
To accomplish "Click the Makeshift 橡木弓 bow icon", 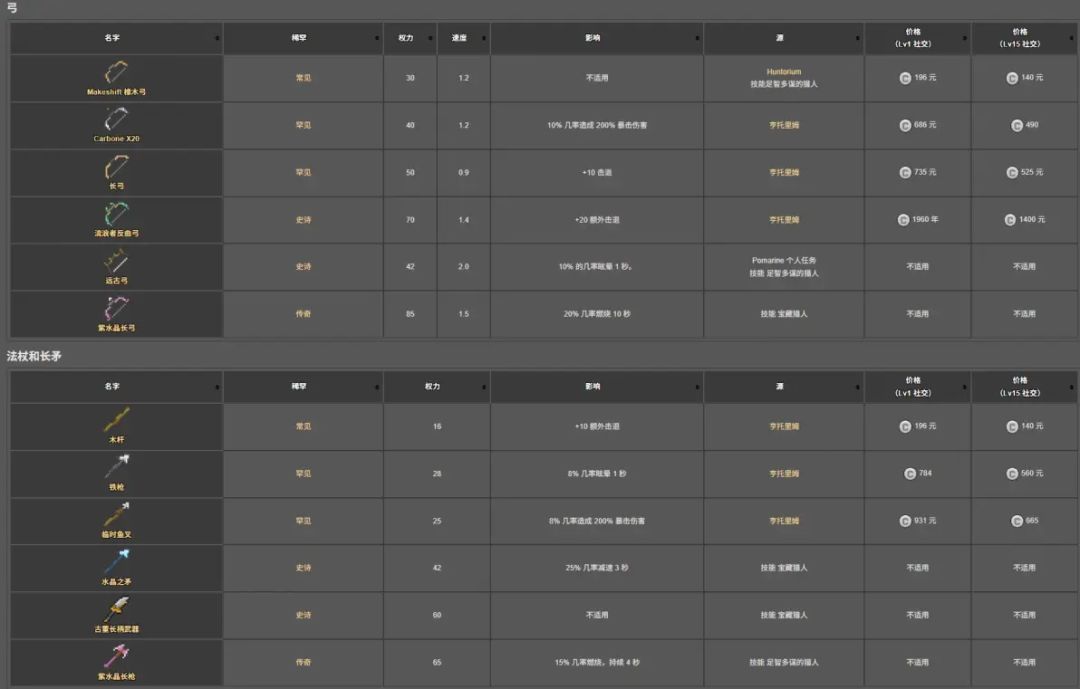I will click(116, 72).
